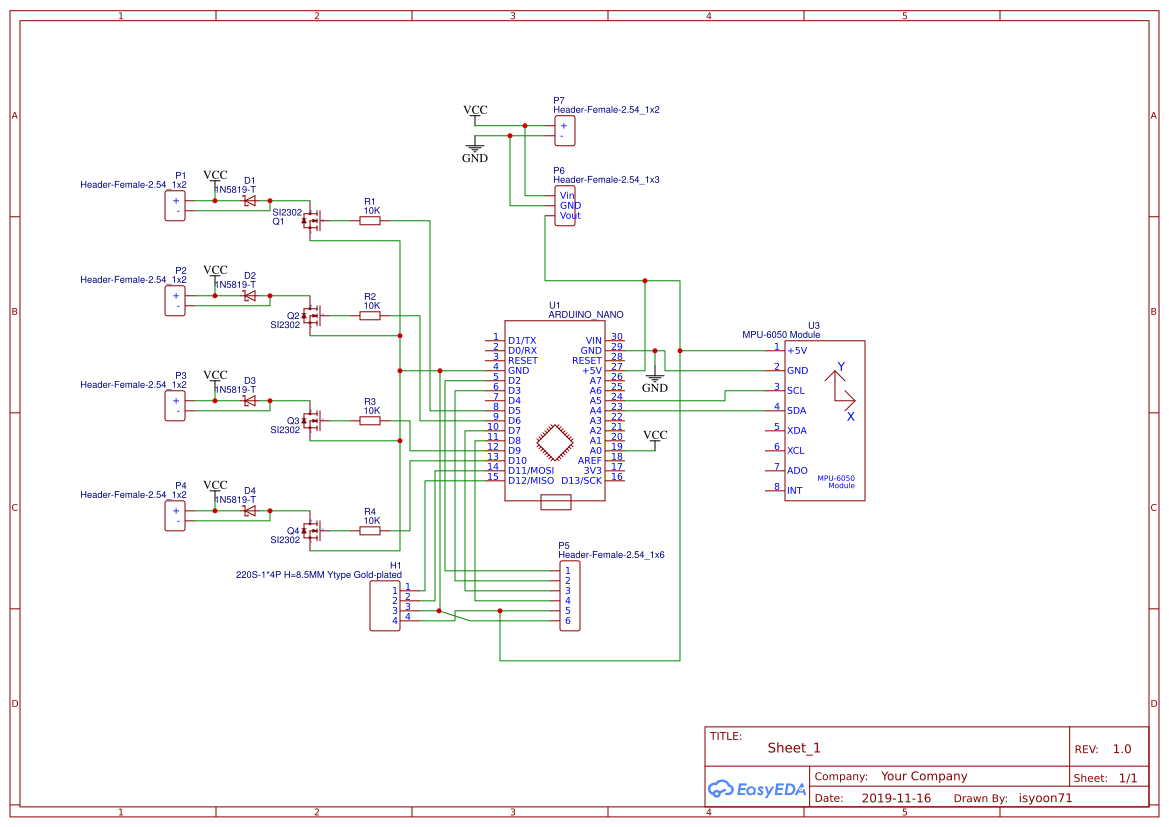Select the XCL pin on MPU-6050
Screen dimensions: 1169x827
pyautogui.click(x=795, y=451)
